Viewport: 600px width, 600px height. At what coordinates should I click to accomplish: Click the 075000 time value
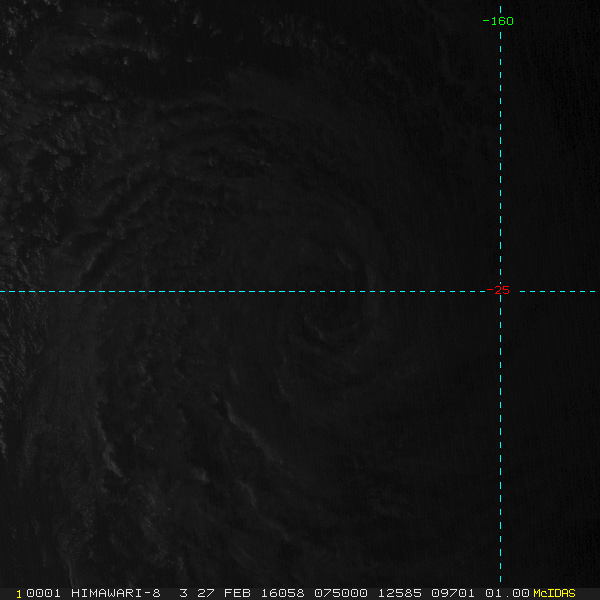[341, 593]
